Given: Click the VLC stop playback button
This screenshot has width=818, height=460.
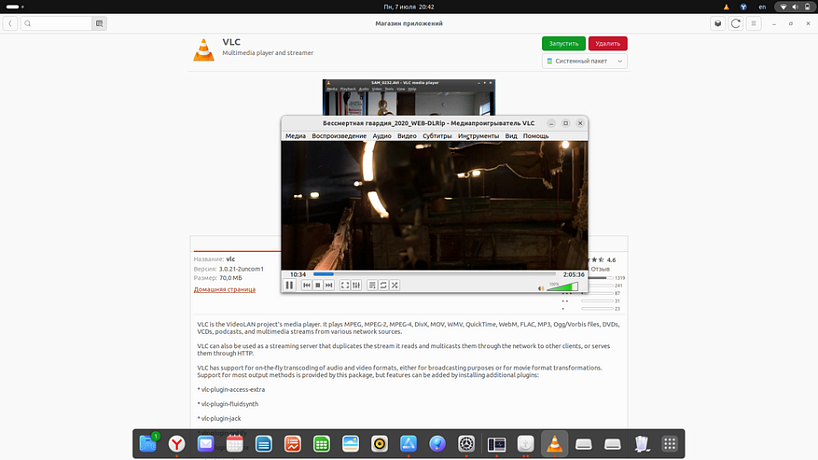Looking at the screenshot, I should [318, 285].
